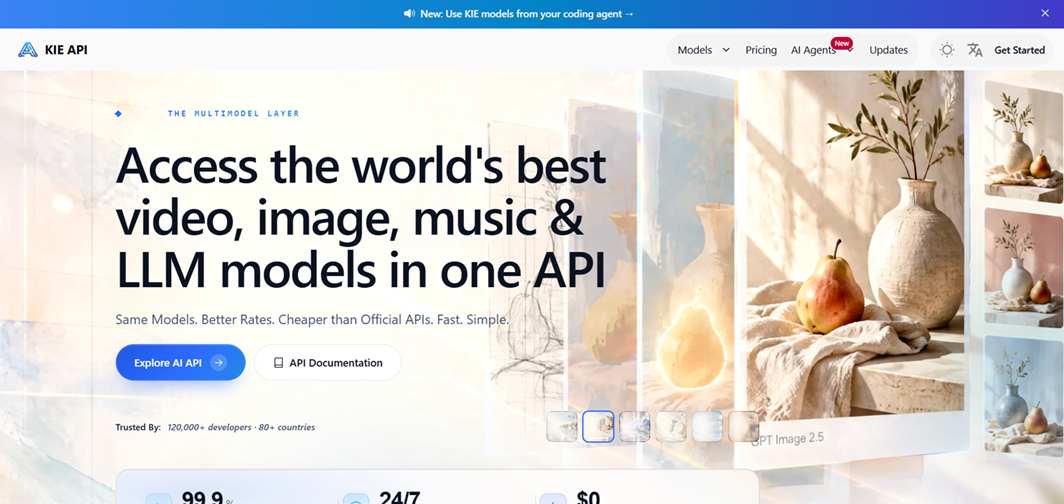Click the Explore AI API button
The height and width of the screenshot is (504, 1064).
click(x=180, y=362)
